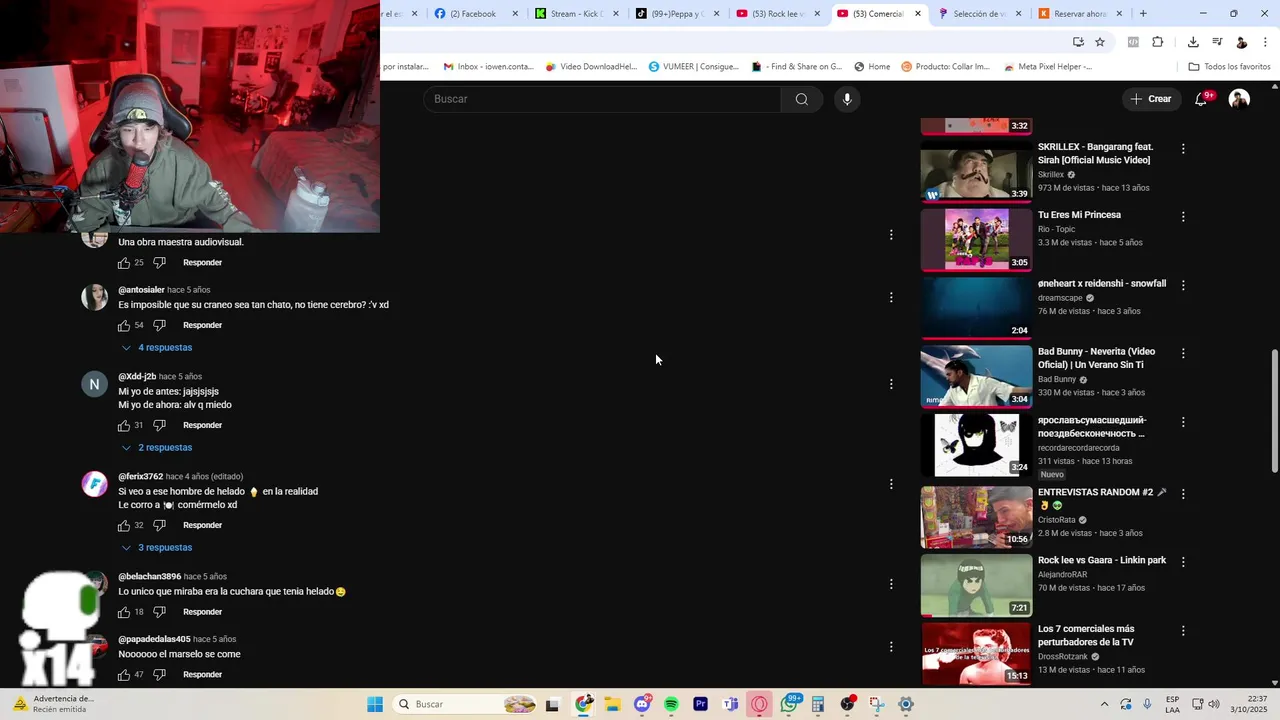Click the page vertical scrollbar thumb
The image size is (1280, 720).
click(x=1274, y=410)
